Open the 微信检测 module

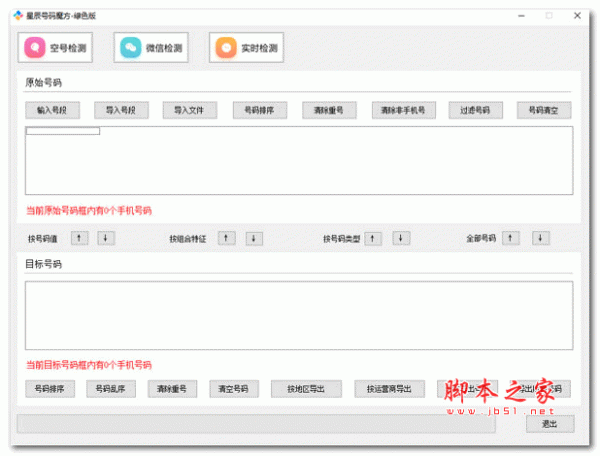point(151,48)
